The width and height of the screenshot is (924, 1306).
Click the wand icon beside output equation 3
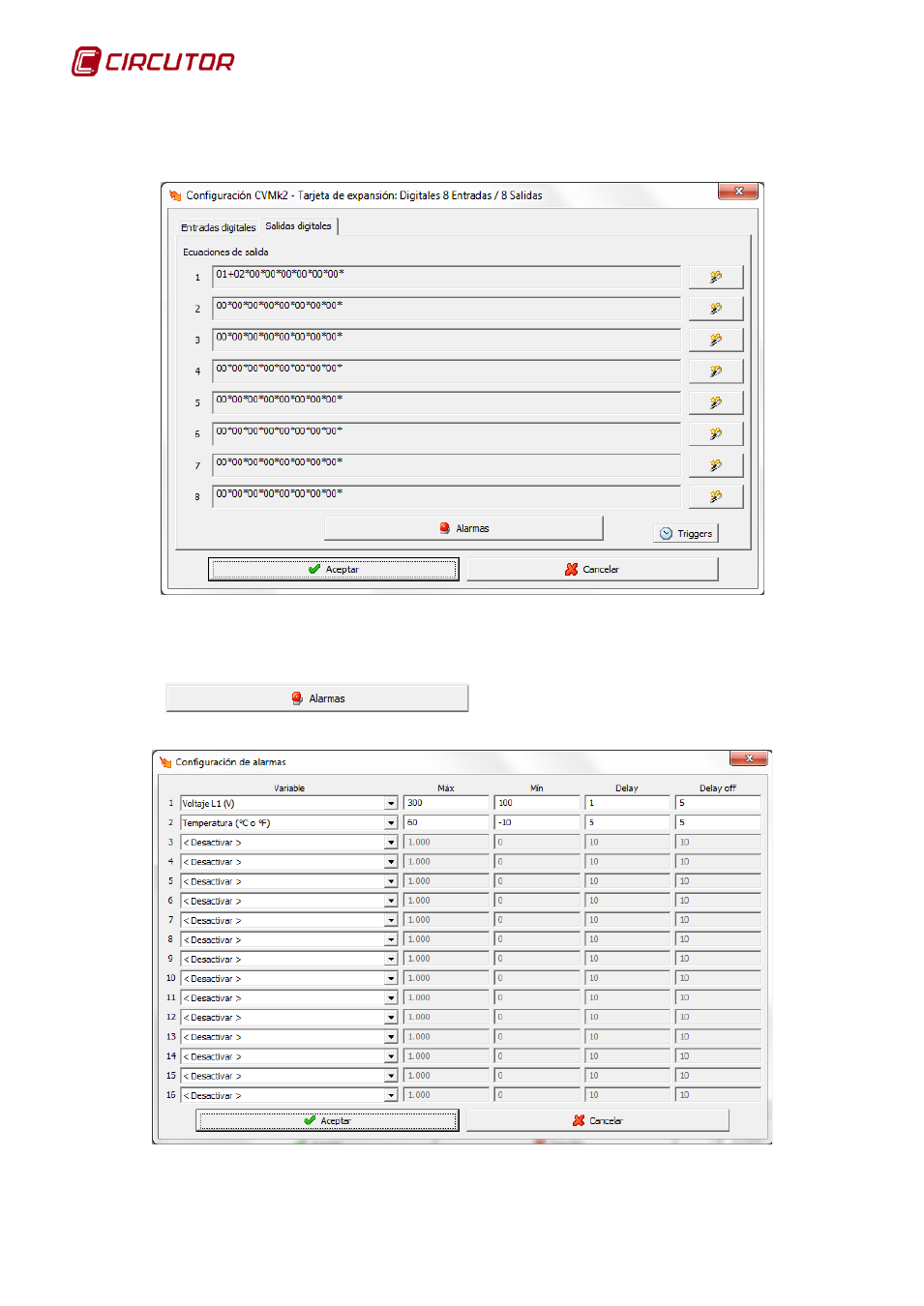coord(716,340)
